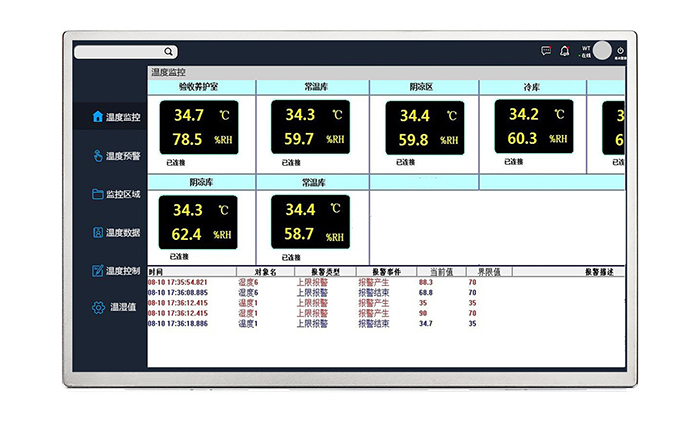Image resolution: width=700 pixels, height=428 pixels.
Task: Click sensor display reading 34.4 and 58.7
Action: click(x=311, y=222)
